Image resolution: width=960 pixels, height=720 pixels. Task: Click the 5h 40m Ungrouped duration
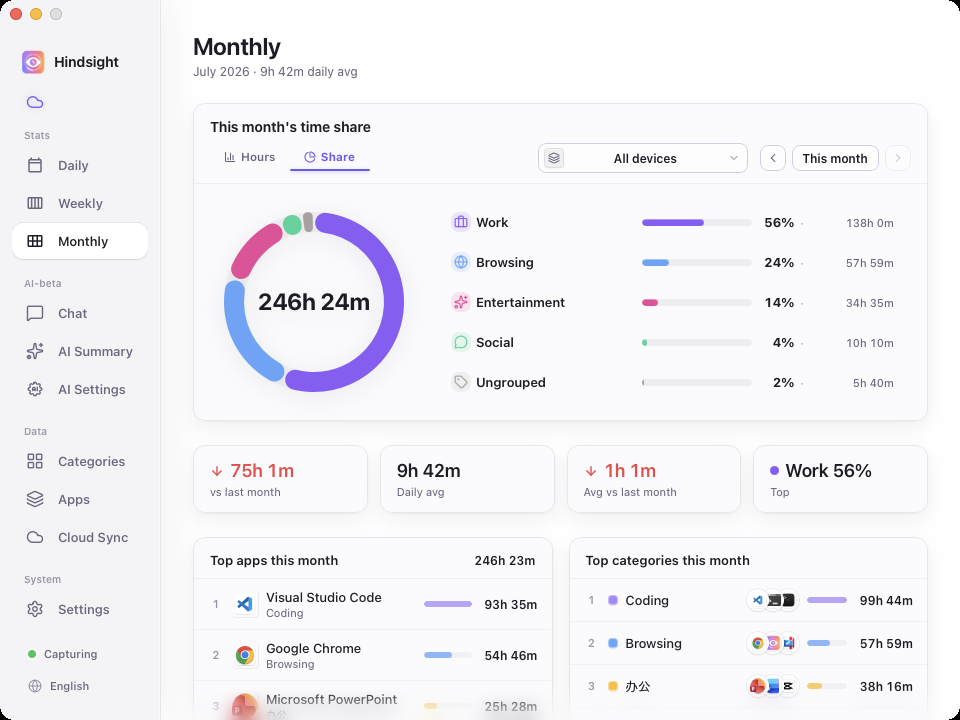coord(873,383)
